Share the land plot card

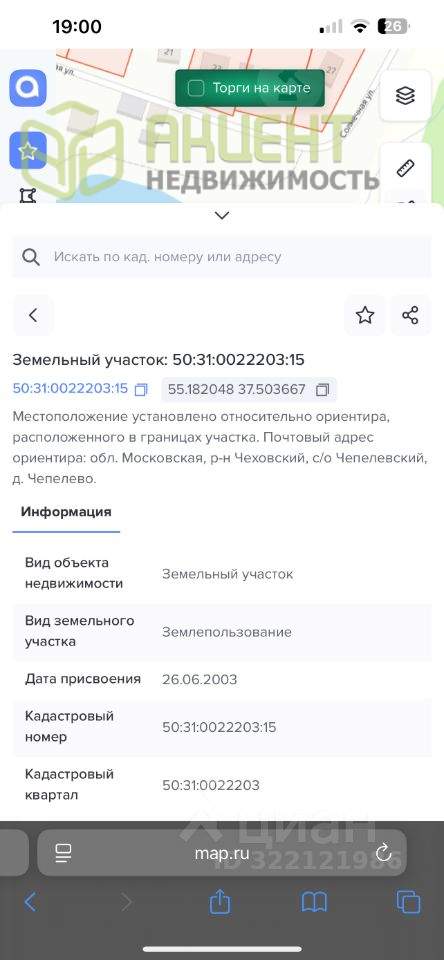pos(410,315)
